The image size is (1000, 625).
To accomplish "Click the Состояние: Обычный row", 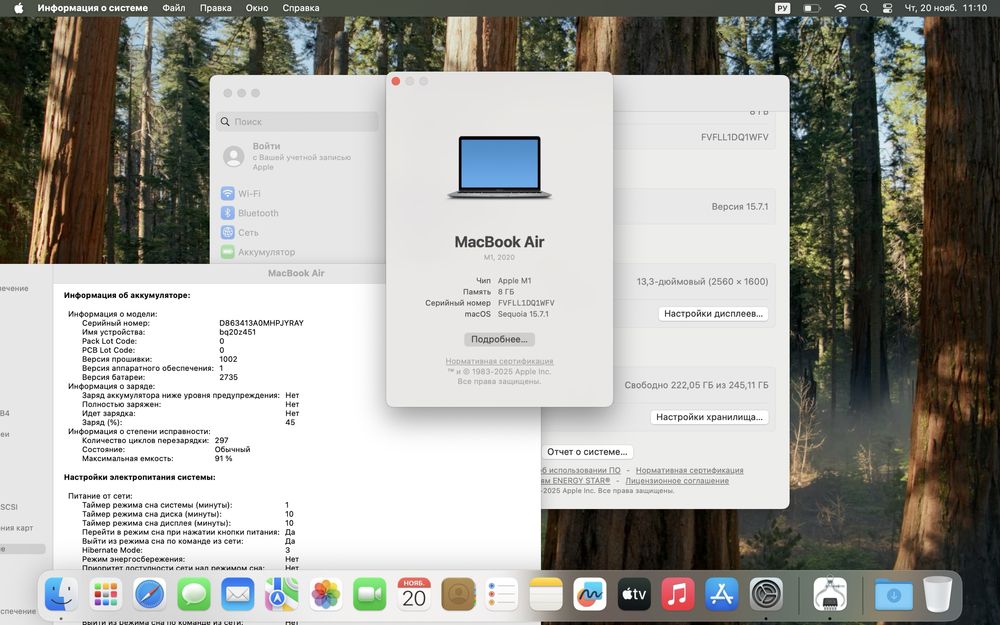I will [166, 450].
